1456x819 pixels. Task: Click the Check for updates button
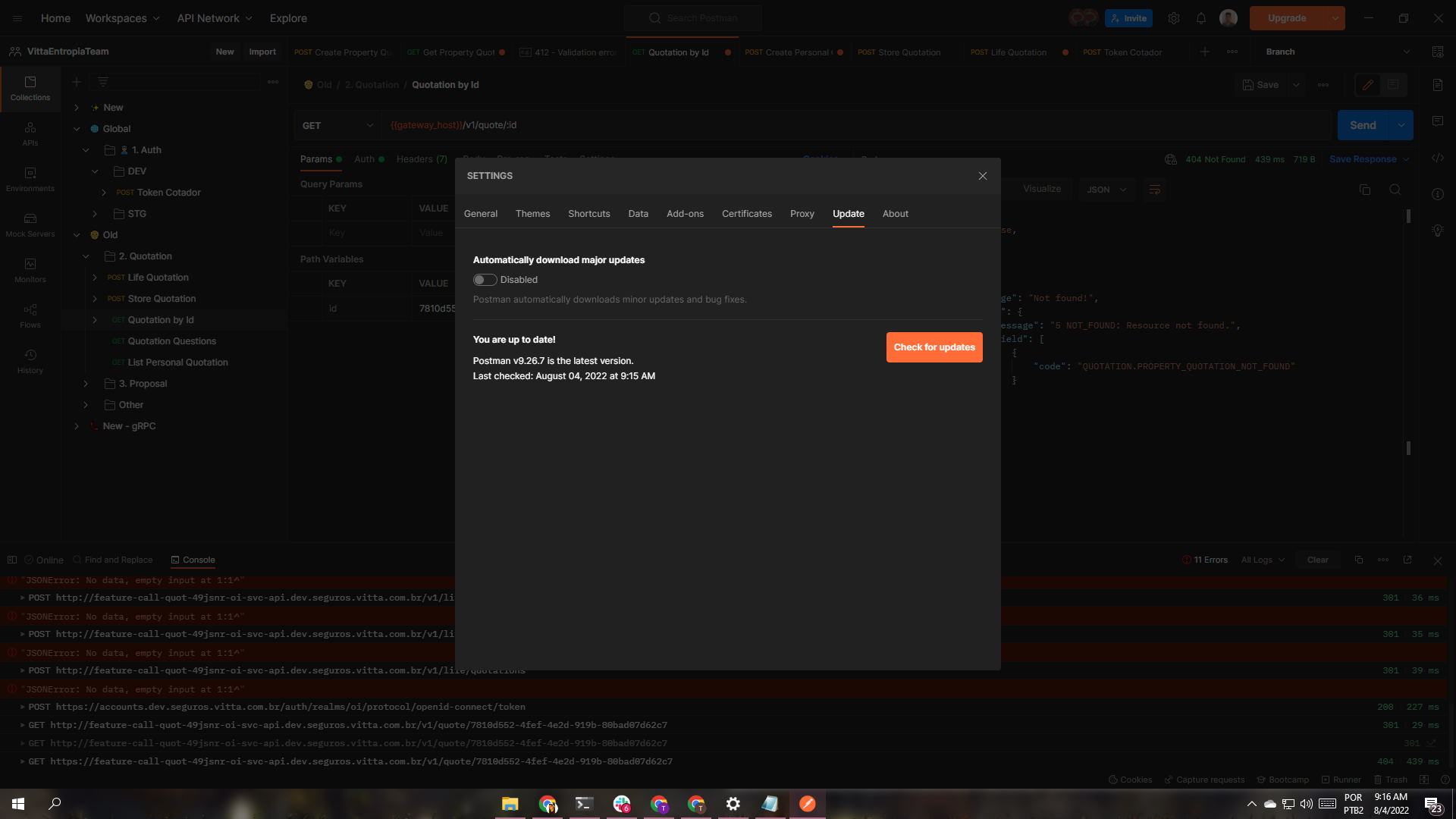[x=934, y=347]
